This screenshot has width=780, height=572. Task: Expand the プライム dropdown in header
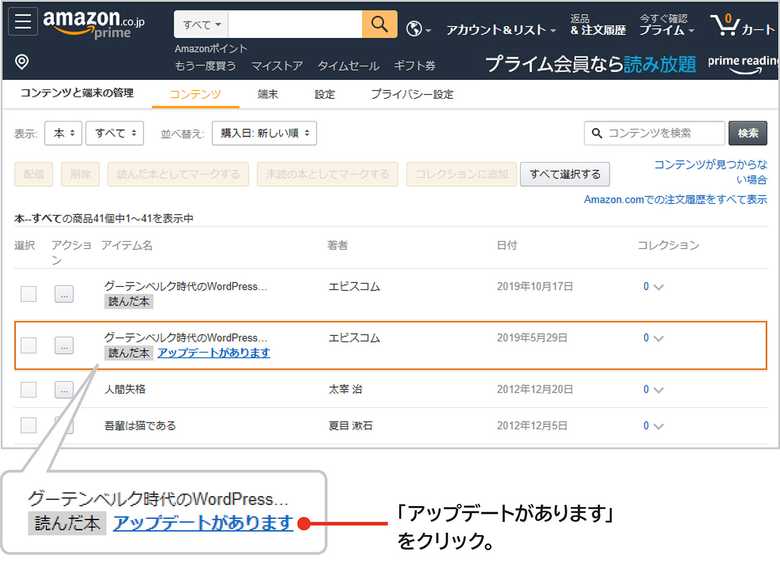[x=667, y=25]
